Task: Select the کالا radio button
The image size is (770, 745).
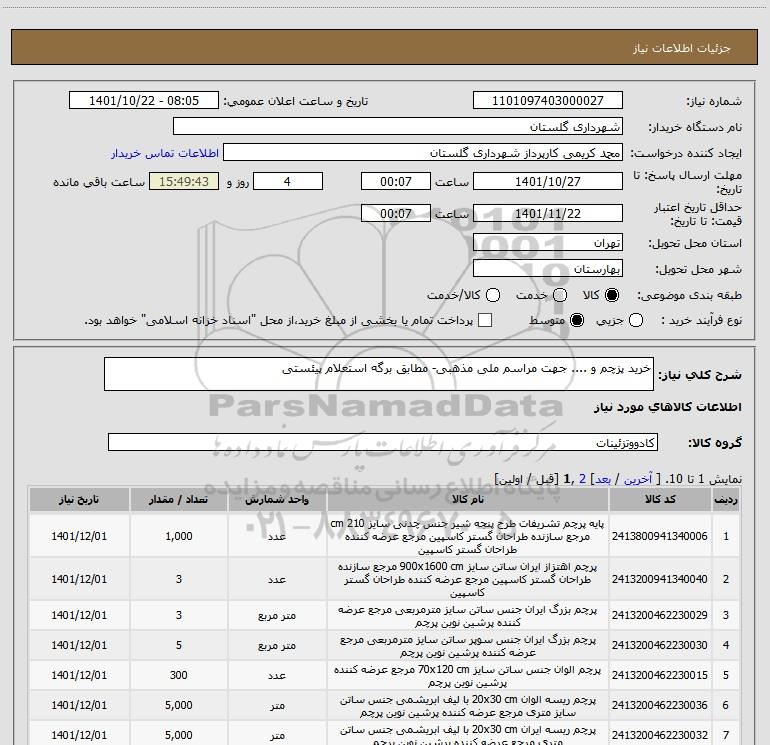Action: pos(612,295)
